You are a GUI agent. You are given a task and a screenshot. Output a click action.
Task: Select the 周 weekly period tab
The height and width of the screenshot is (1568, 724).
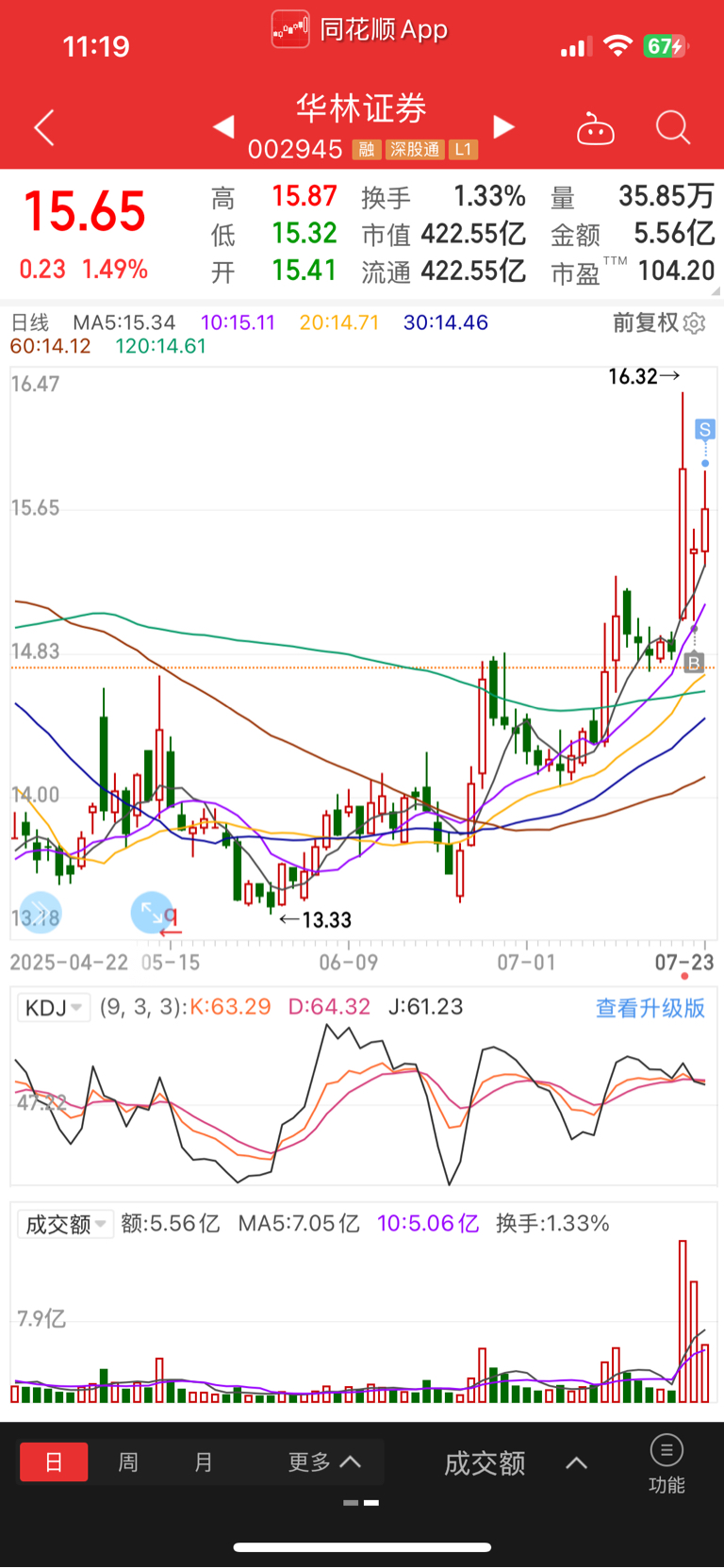(x=128, y=1462)
